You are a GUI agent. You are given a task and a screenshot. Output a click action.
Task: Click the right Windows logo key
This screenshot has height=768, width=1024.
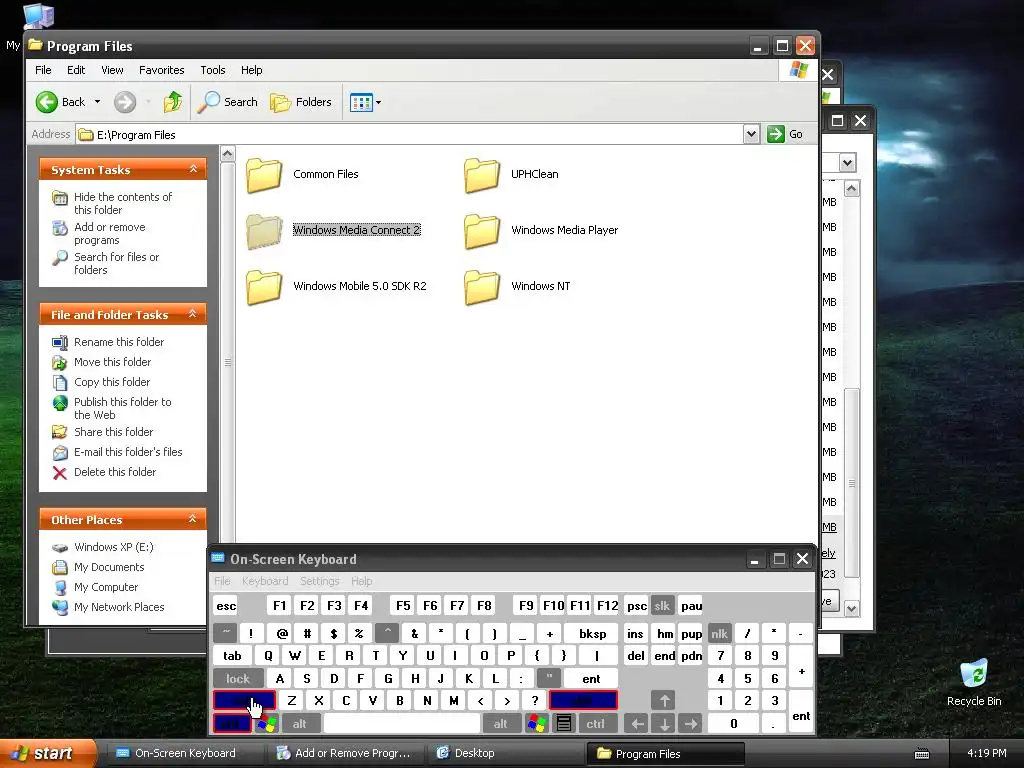pos(537,724)
